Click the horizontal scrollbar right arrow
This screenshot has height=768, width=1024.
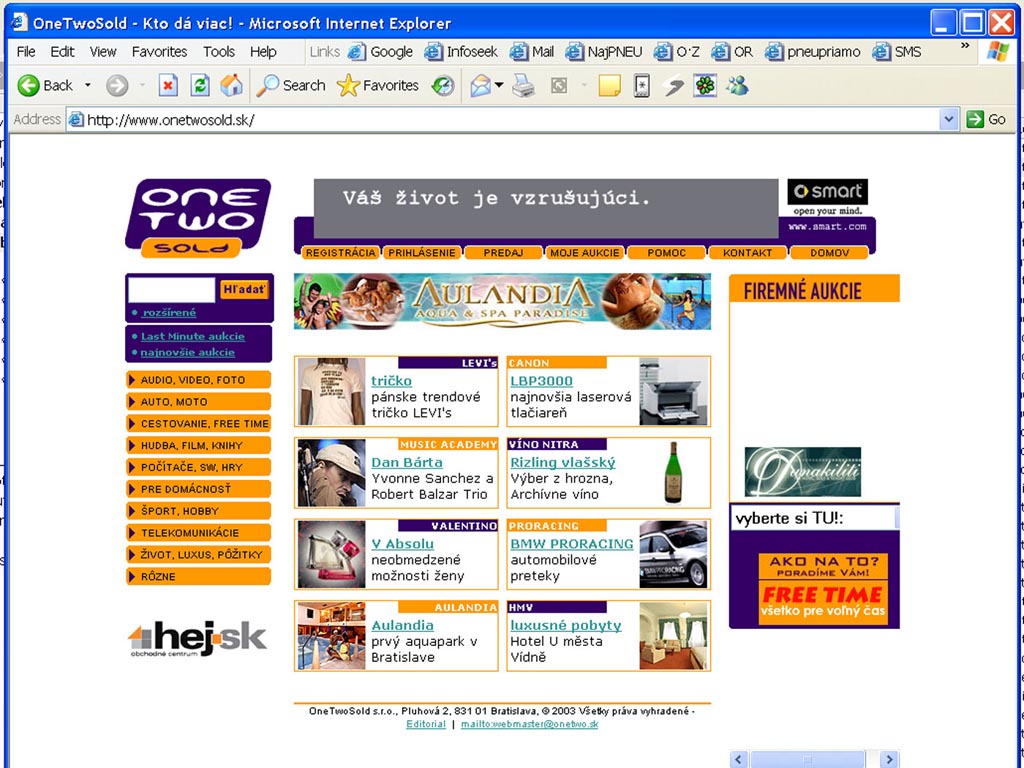point(888,760)
